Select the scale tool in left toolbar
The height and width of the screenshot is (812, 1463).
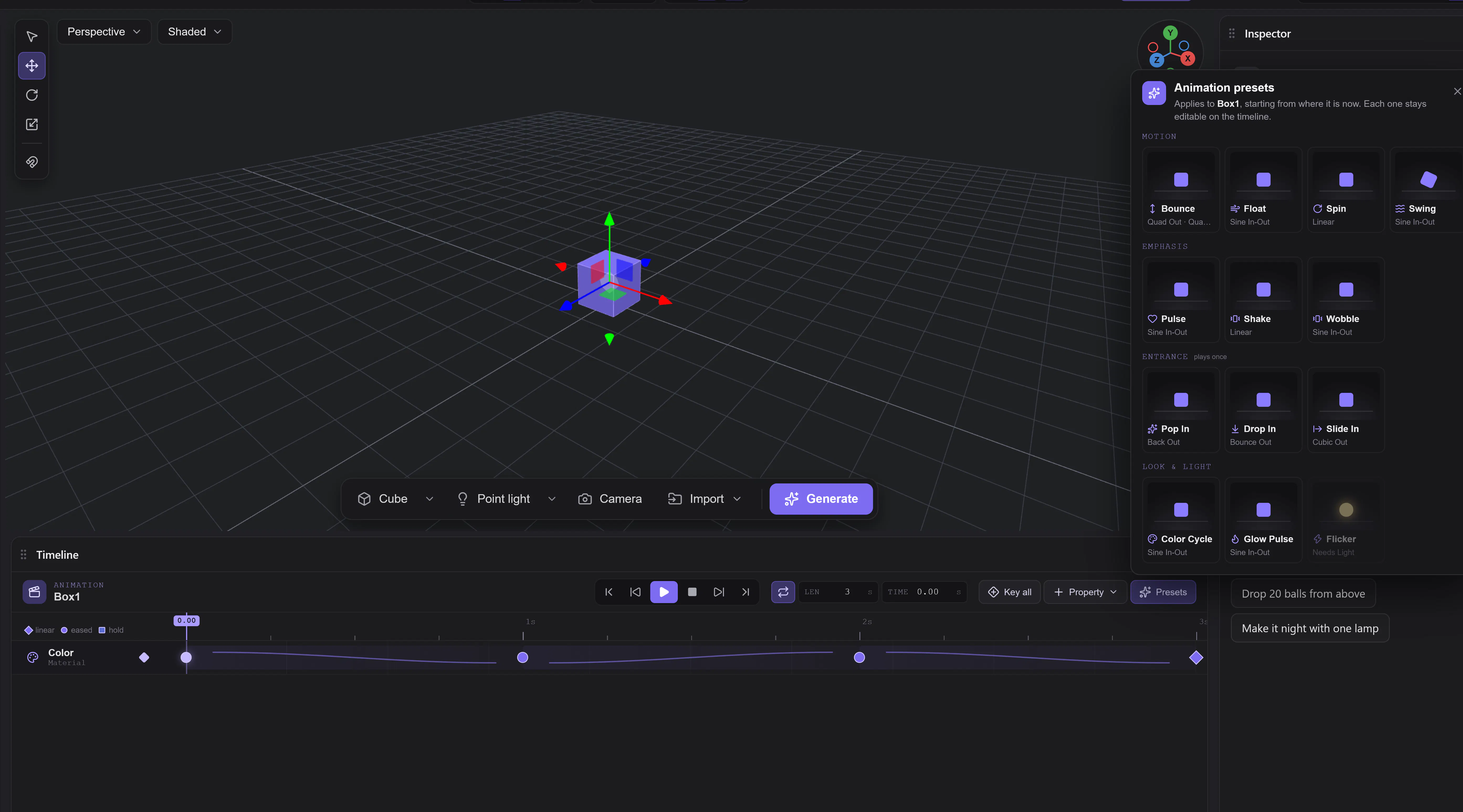click(x=32, y=124)
